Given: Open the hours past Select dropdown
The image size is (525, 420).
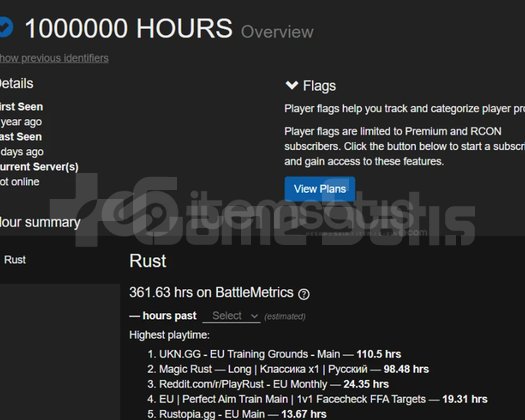Looking at the screenshot, I should point(231,316).
